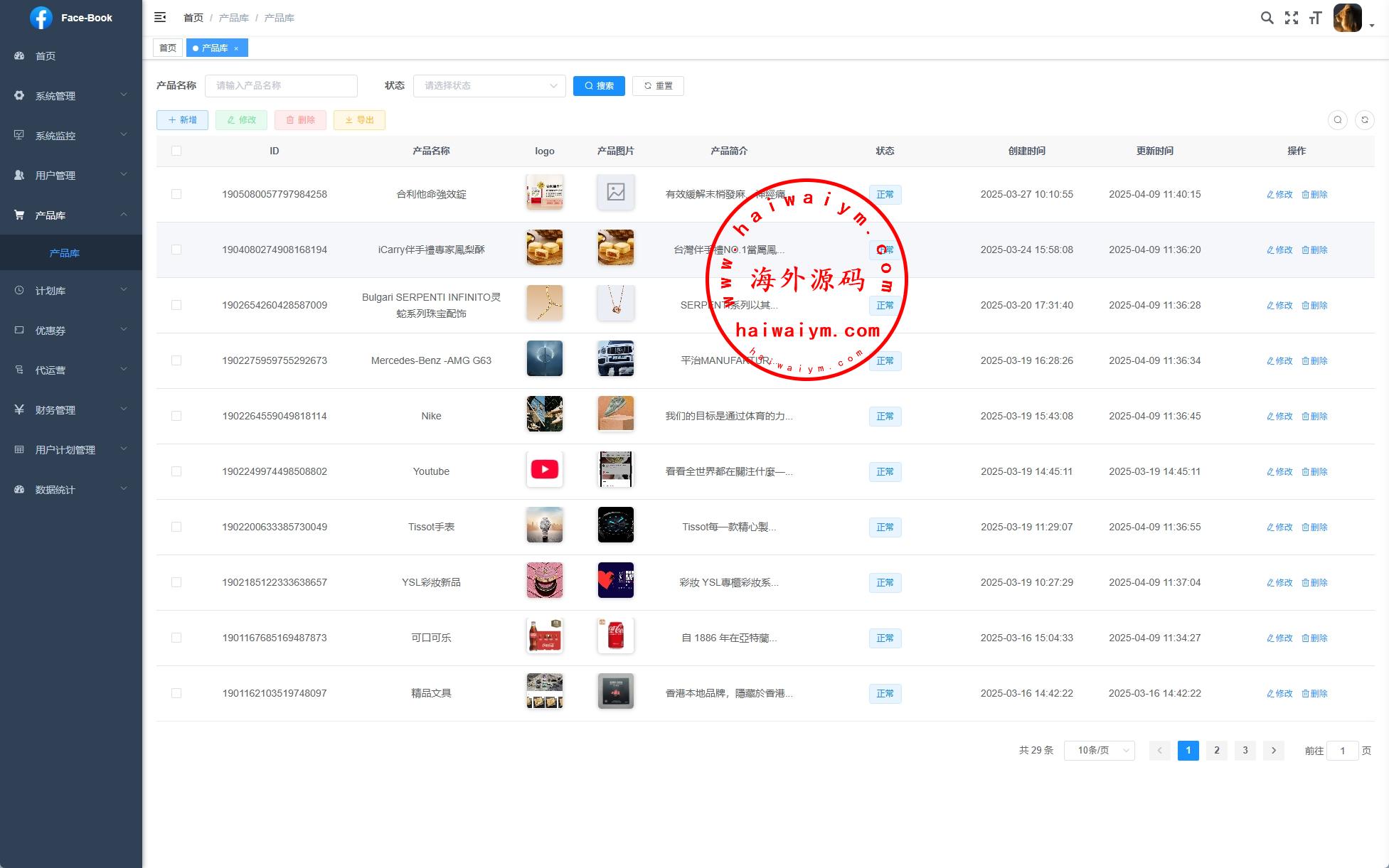Click the user avatar in header
1389x868 pixels.
tap(1347, 18)
